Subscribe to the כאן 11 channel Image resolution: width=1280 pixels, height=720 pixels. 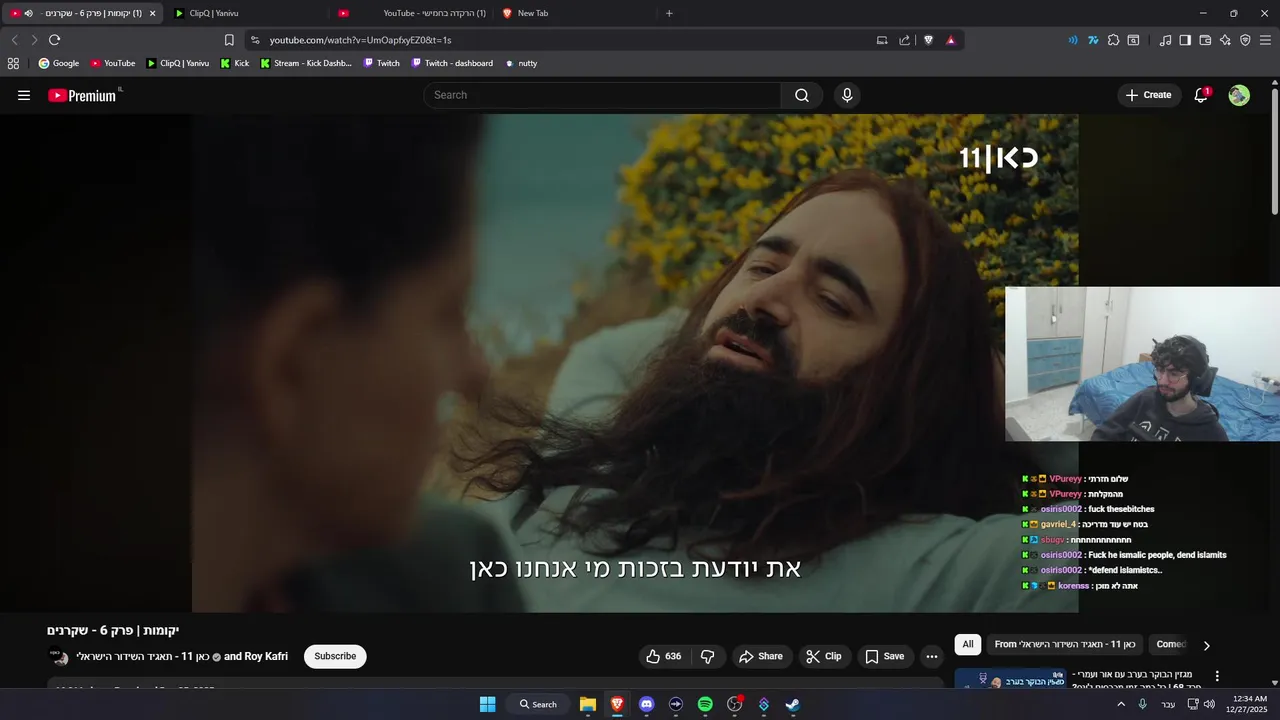[x=335, y=656]
